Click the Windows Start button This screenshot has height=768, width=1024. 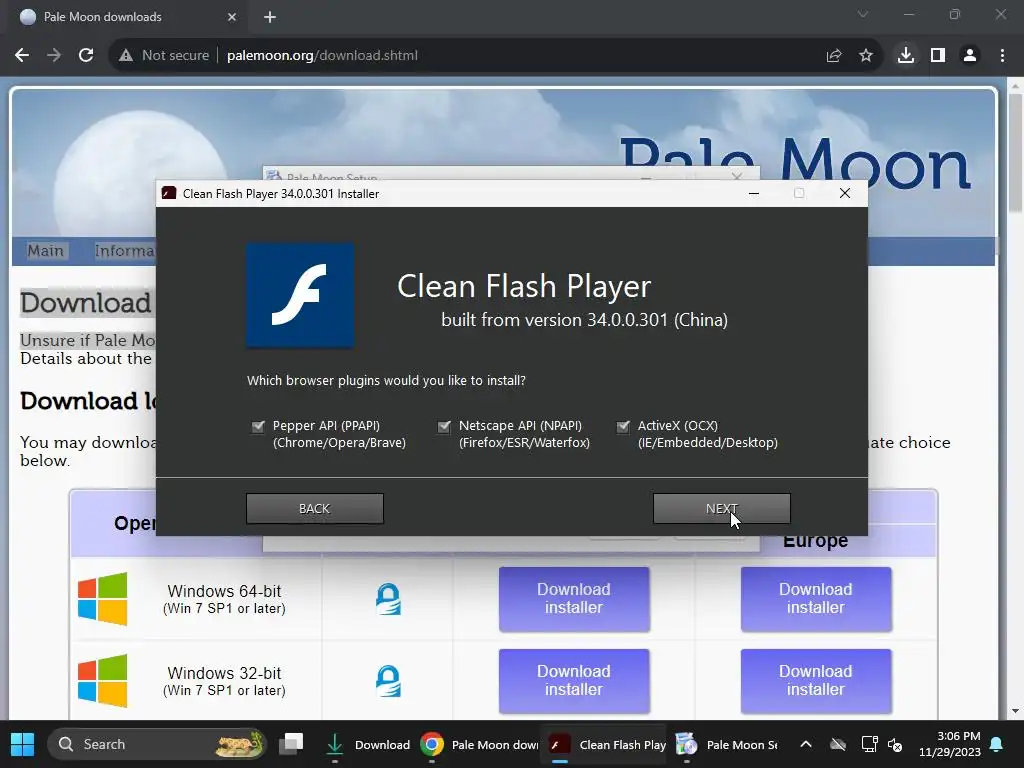click(22, 744)
